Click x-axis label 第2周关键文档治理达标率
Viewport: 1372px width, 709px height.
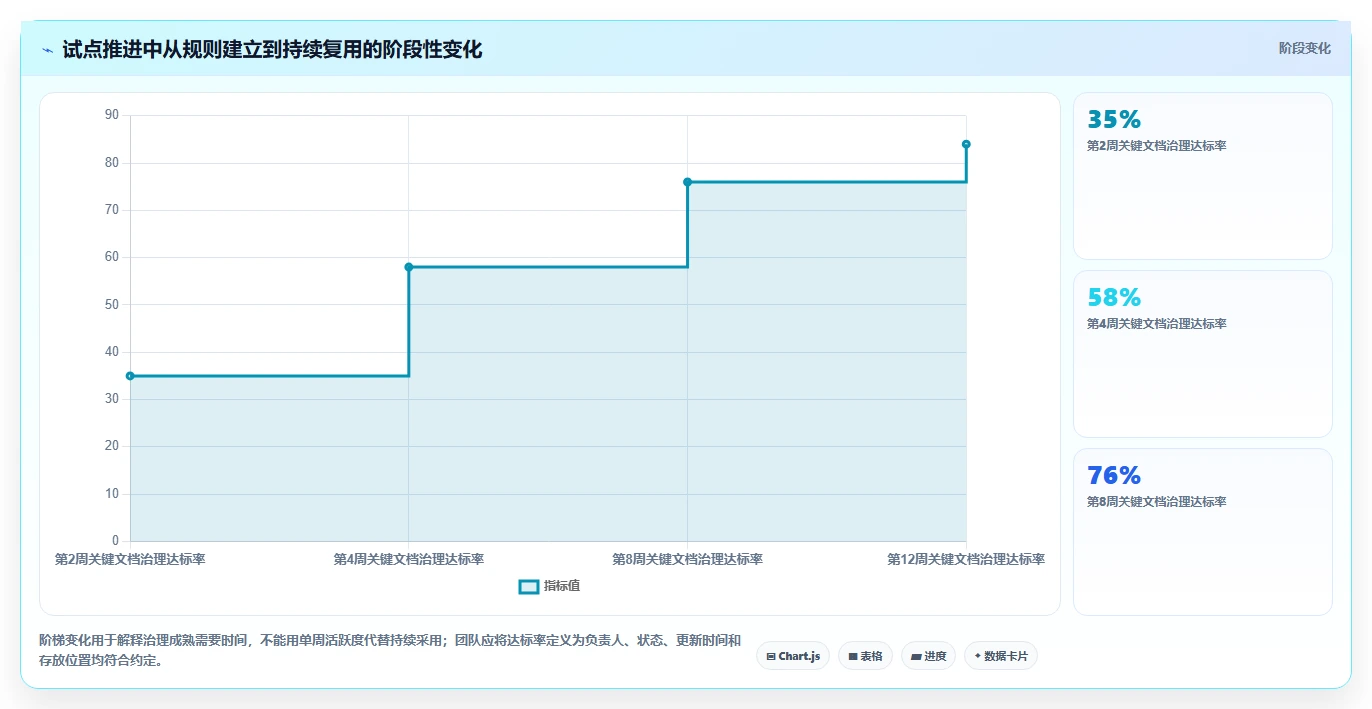[130, 560]
